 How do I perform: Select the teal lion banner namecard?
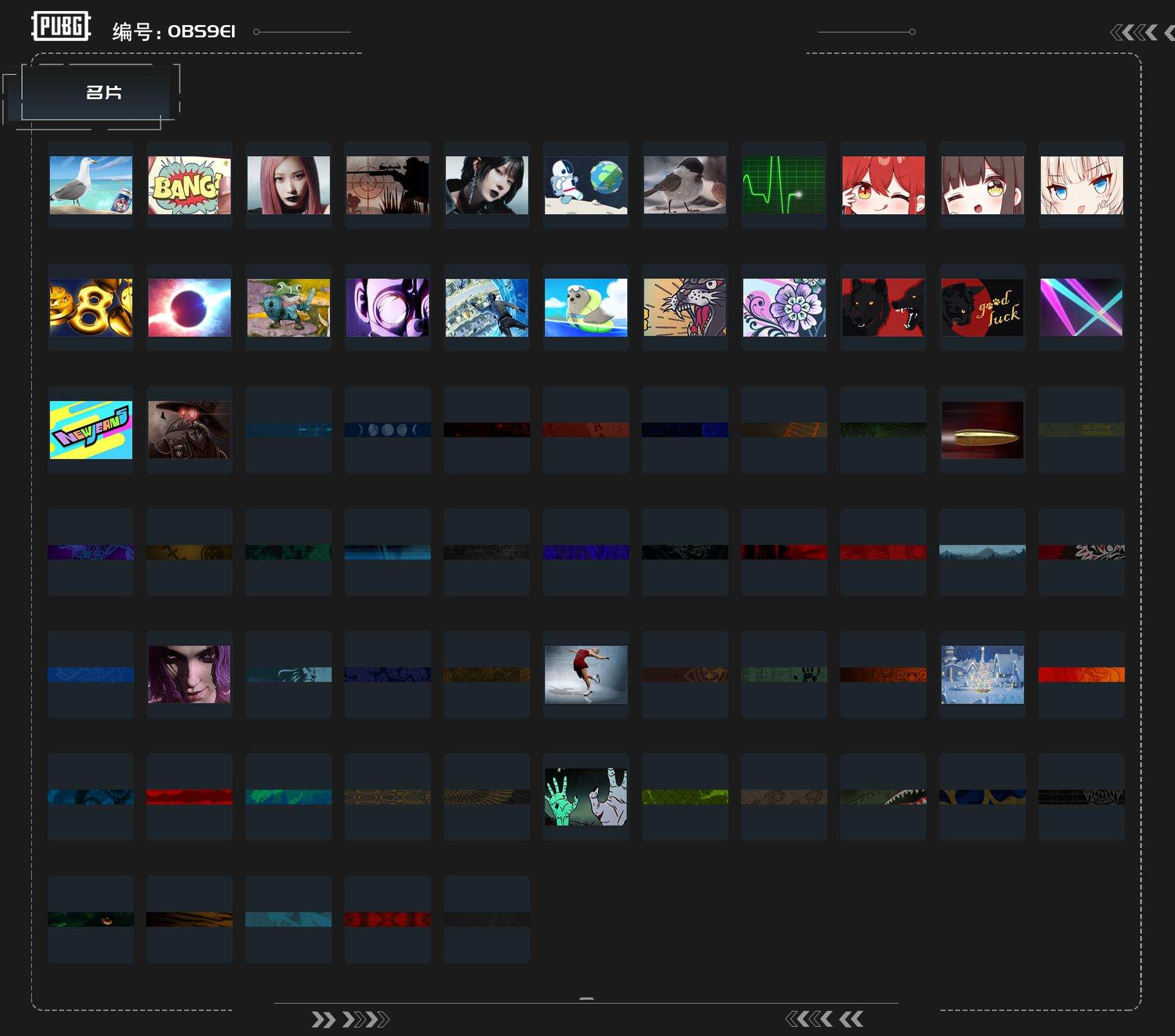coord(288,674)
